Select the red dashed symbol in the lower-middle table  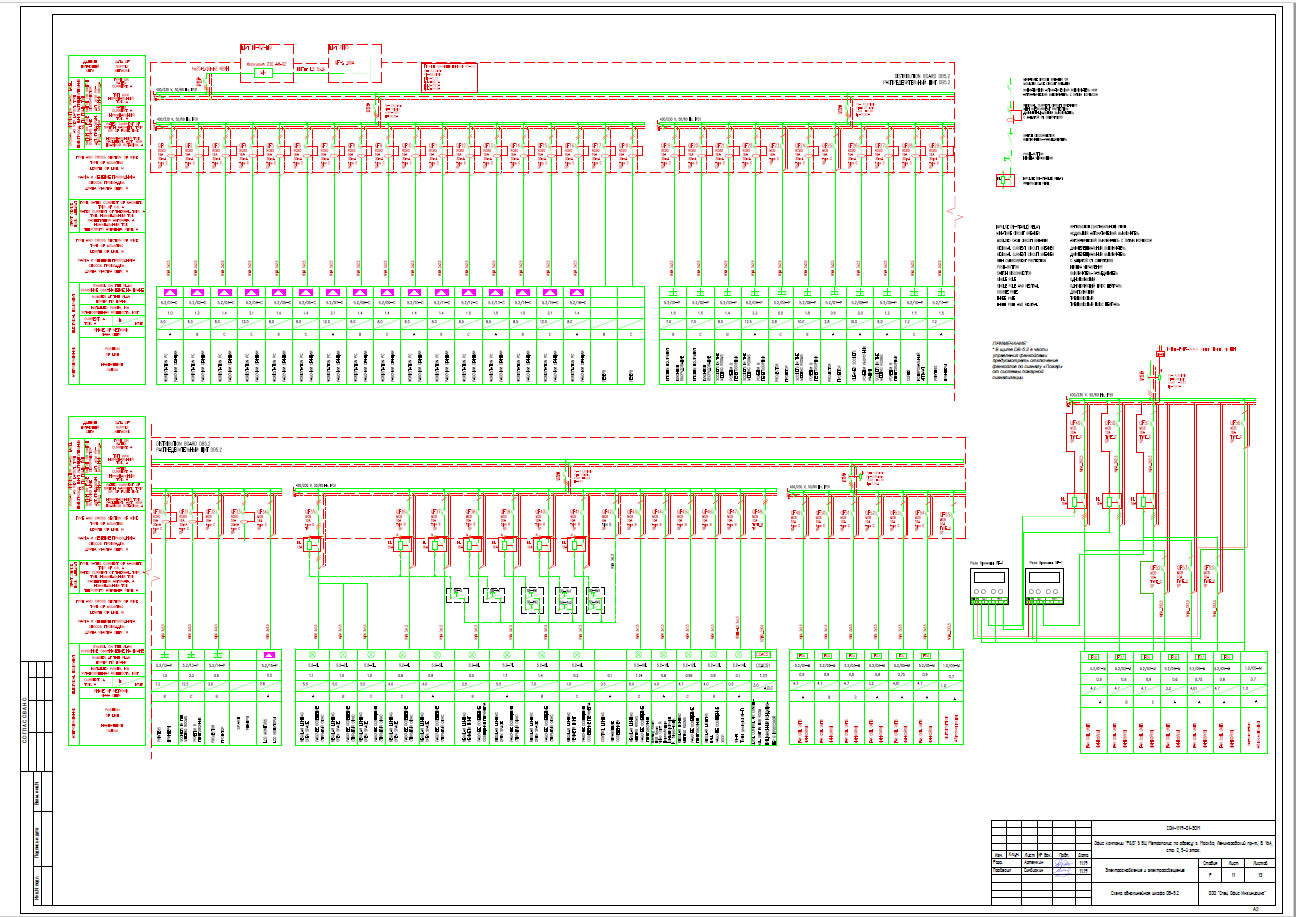(761, 655)
